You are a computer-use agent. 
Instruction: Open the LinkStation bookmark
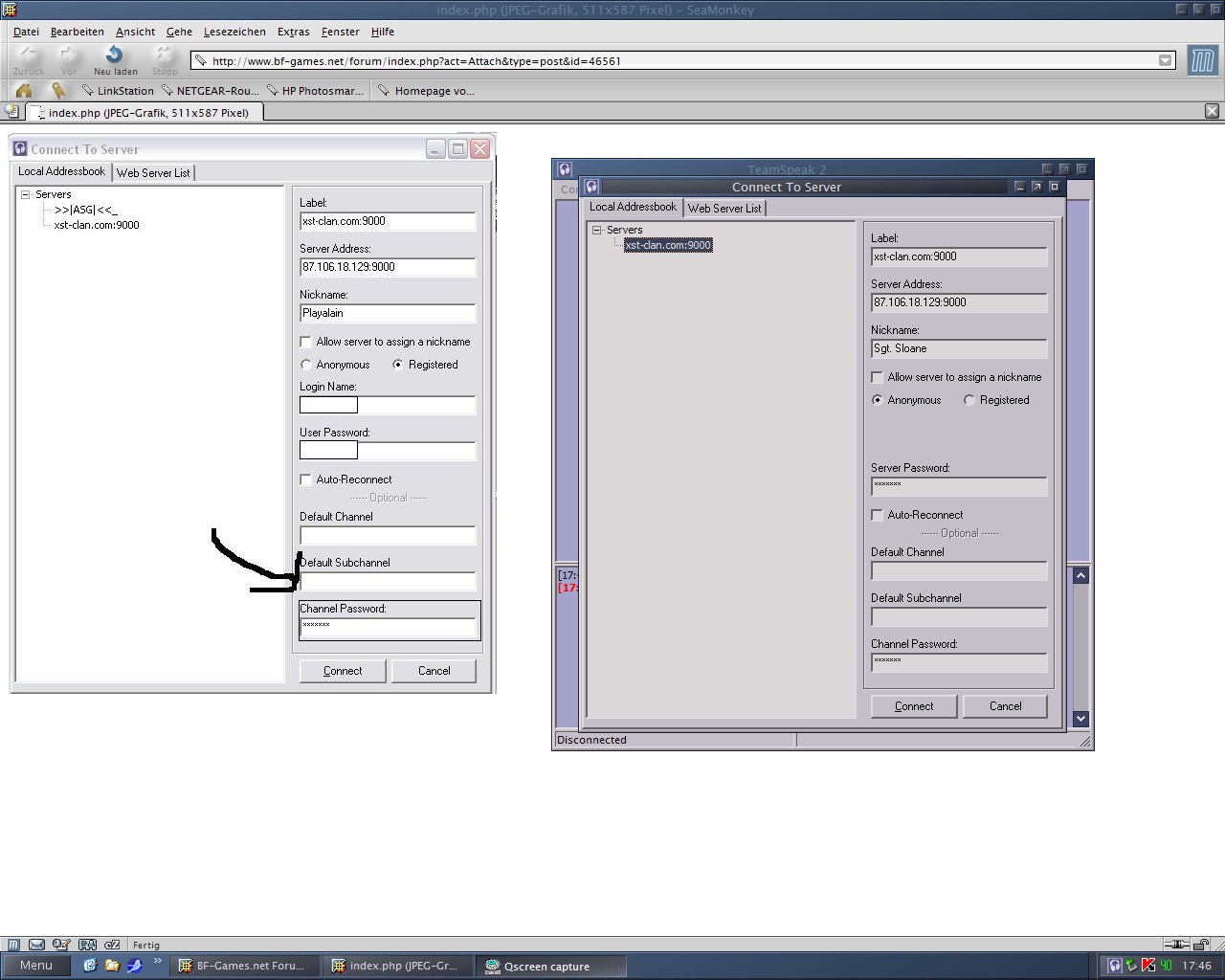[118, 91]
